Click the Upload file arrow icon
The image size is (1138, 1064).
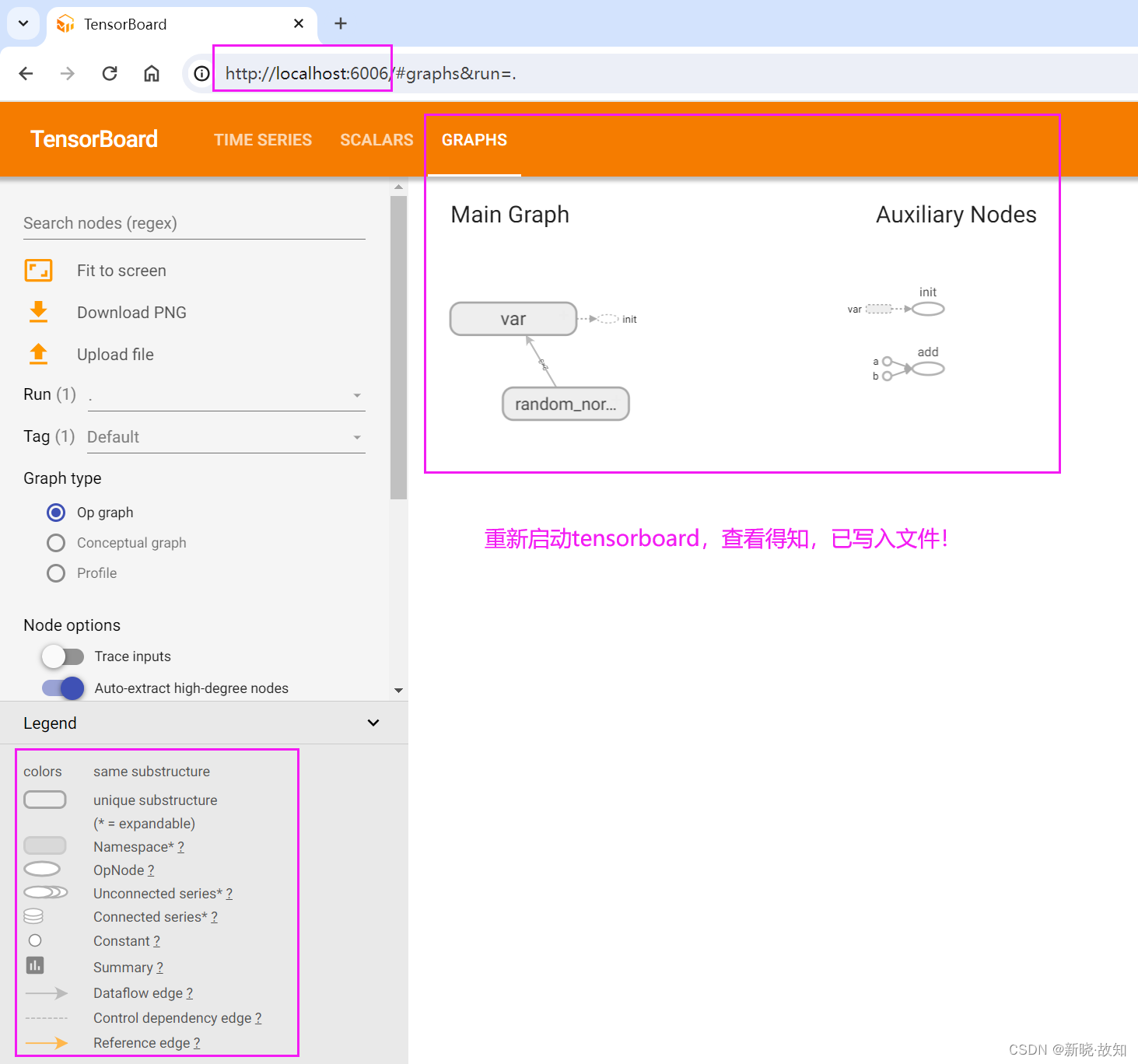tap(38, 354)
